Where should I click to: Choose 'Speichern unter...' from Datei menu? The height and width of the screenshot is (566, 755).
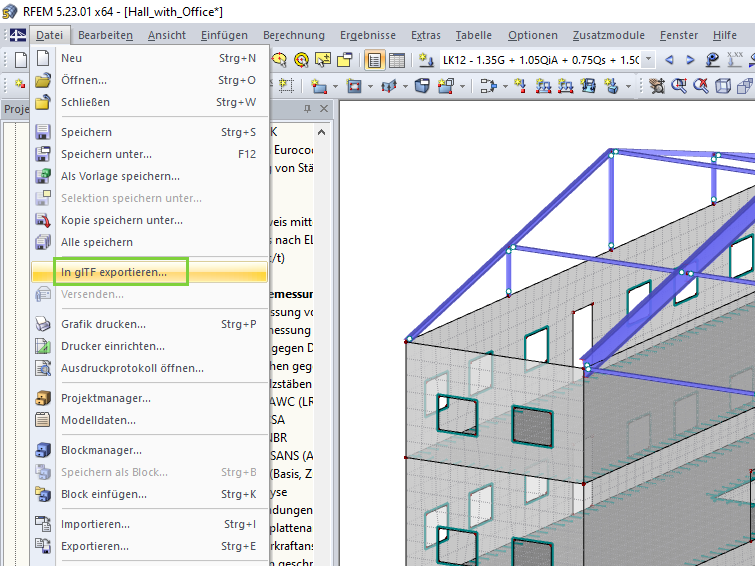149,154
